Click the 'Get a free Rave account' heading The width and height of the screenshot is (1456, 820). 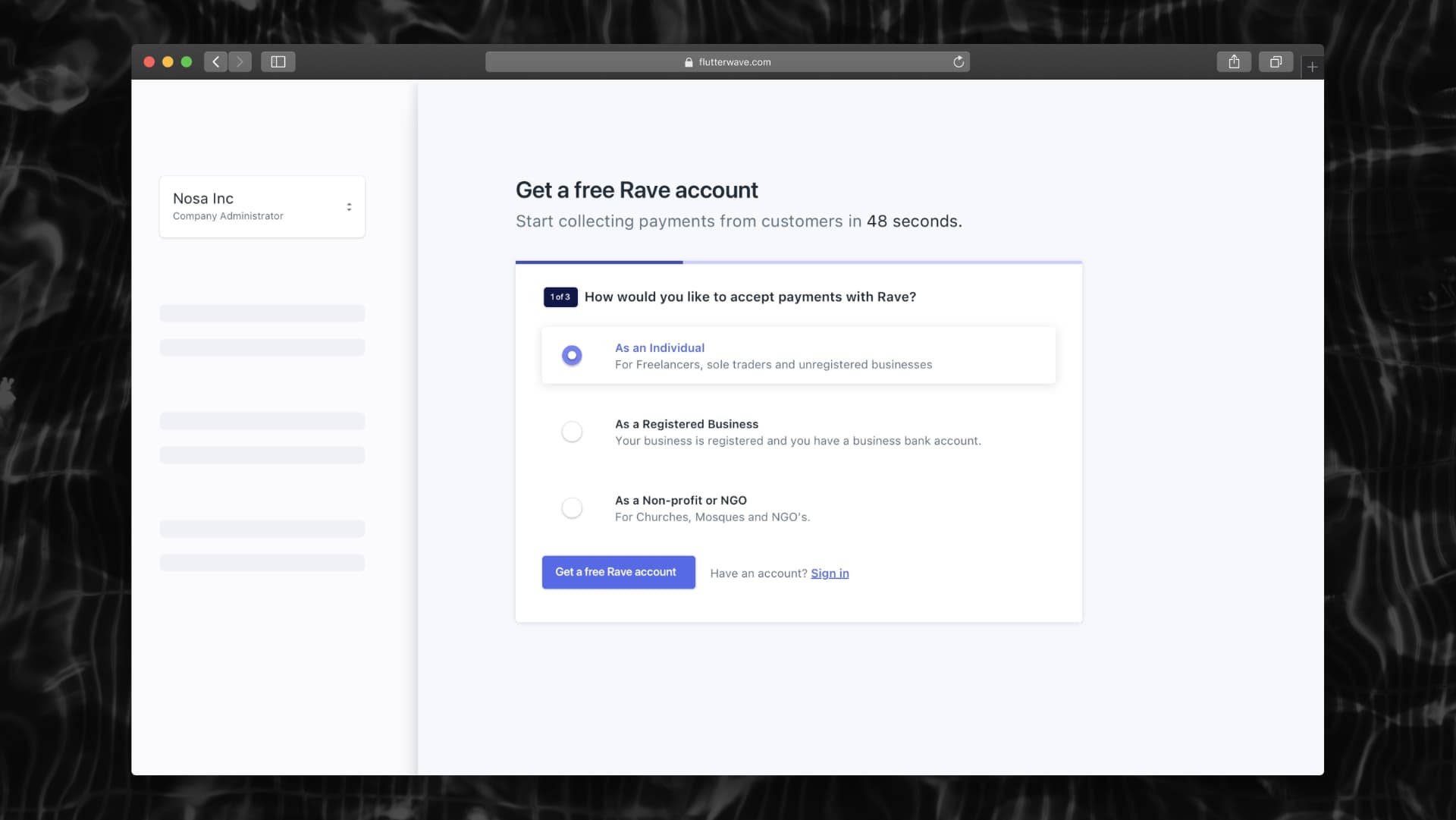637,190
